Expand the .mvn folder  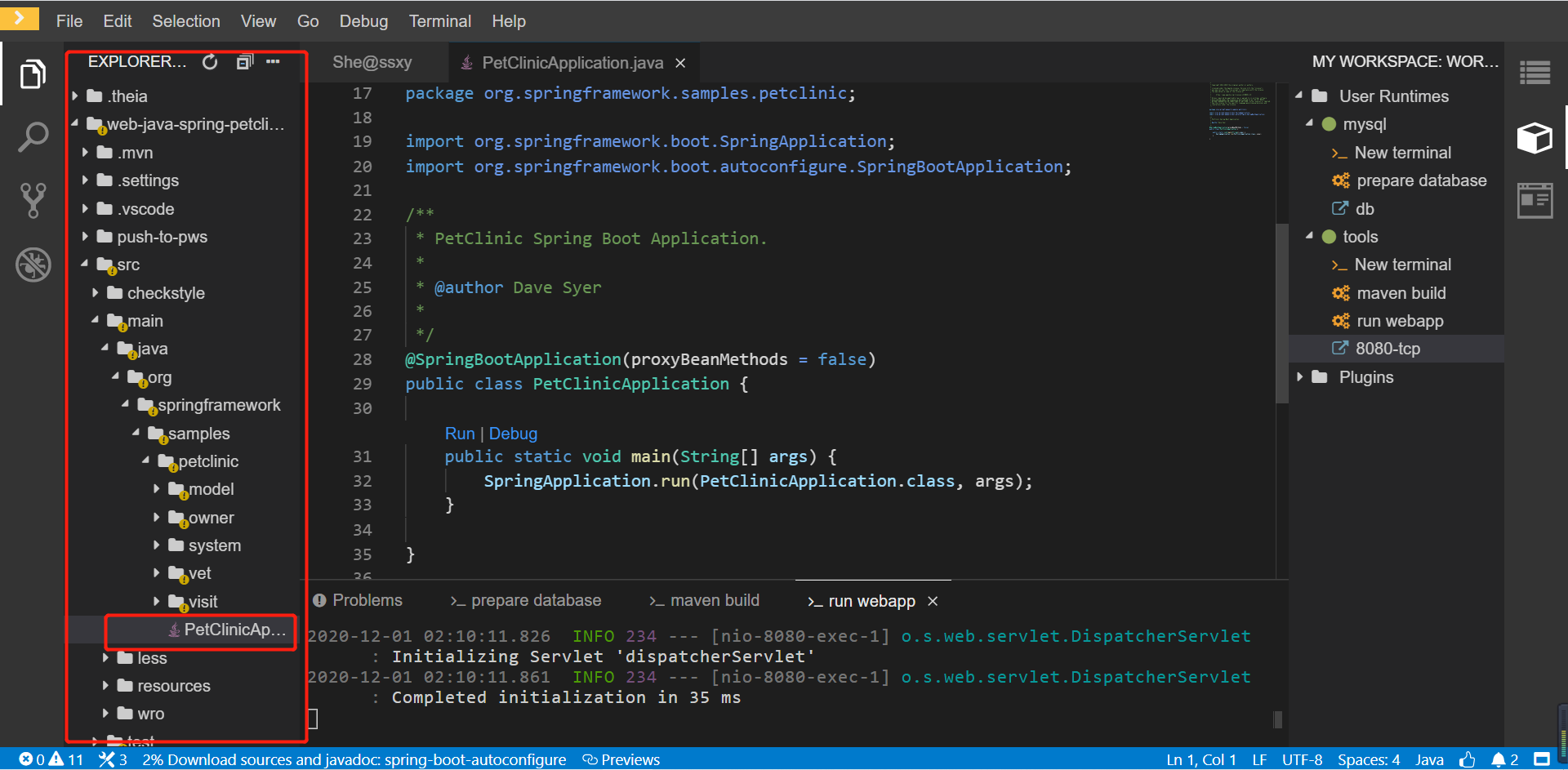(85, 153)
